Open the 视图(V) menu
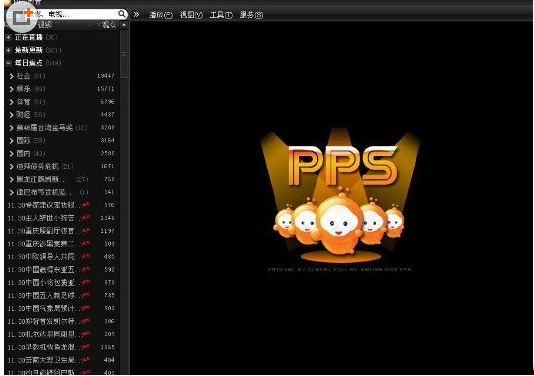 (191, 15)
